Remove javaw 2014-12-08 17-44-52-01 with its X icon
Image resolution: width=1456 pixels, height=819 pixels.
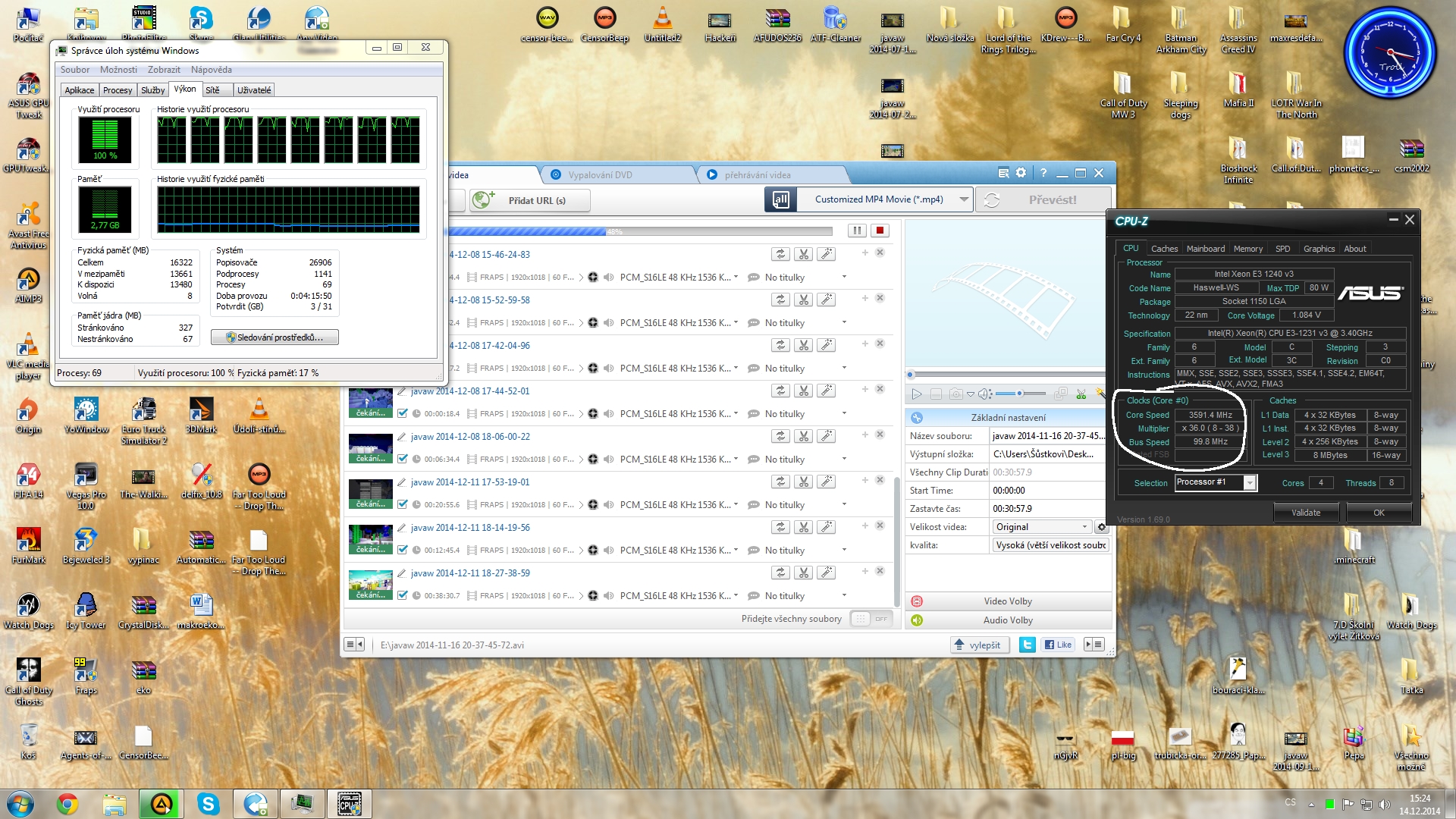tap(880, 389)
